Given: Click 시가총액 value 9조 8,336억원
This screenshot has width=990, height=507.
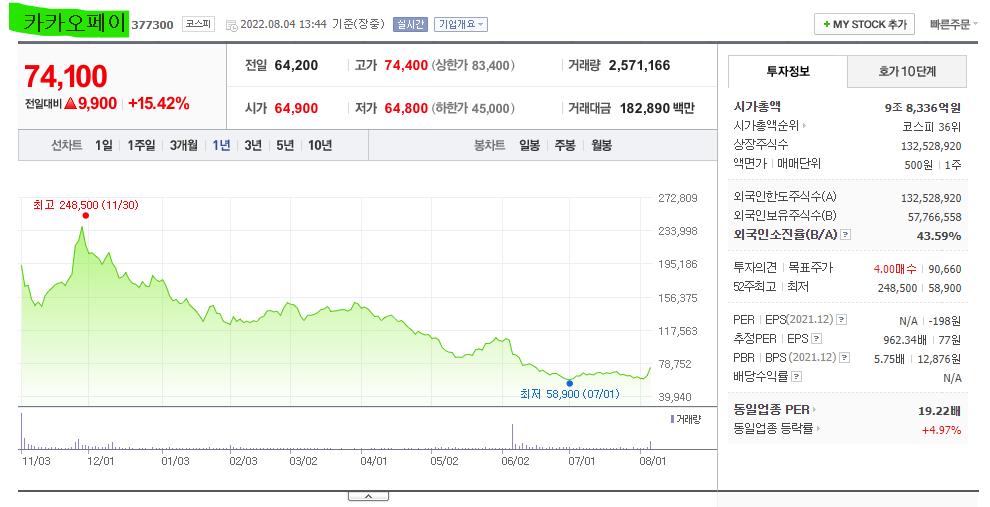Looking at the screenshot, I should click(x=922, y=108).
